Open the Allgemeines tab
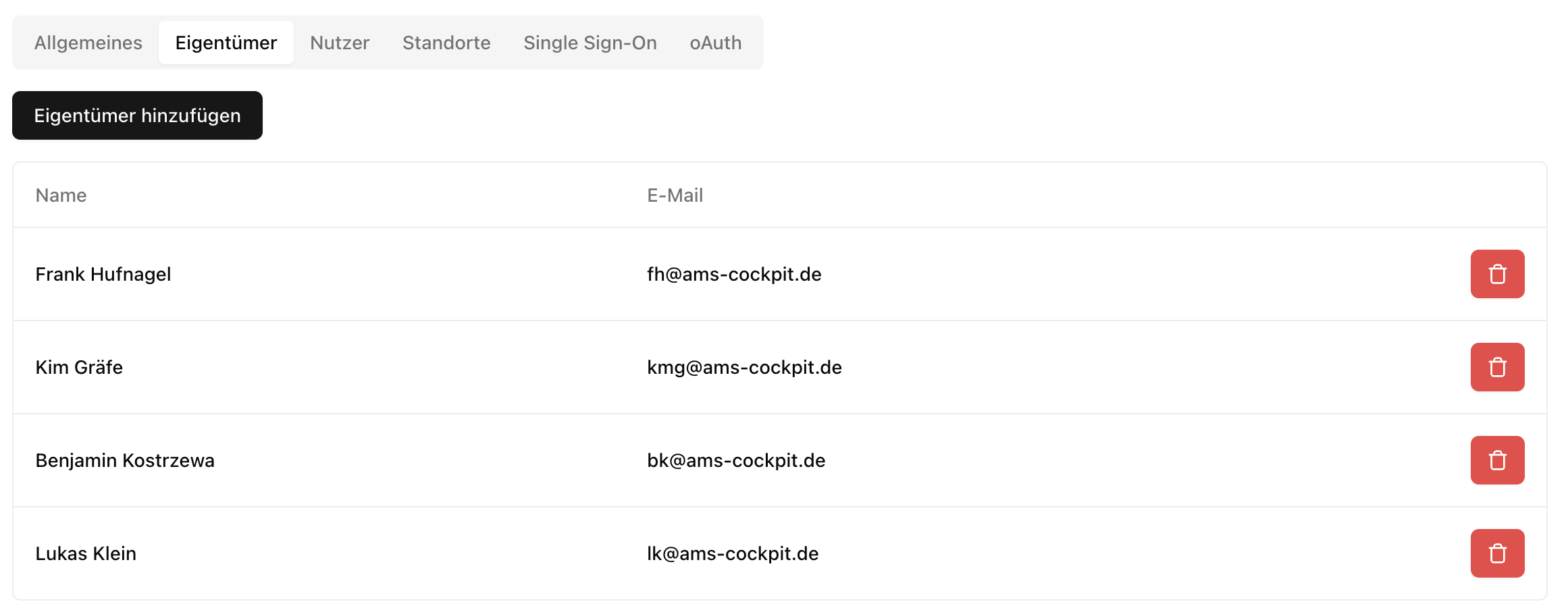This screenshot has width=1568, height=610. 88,43
